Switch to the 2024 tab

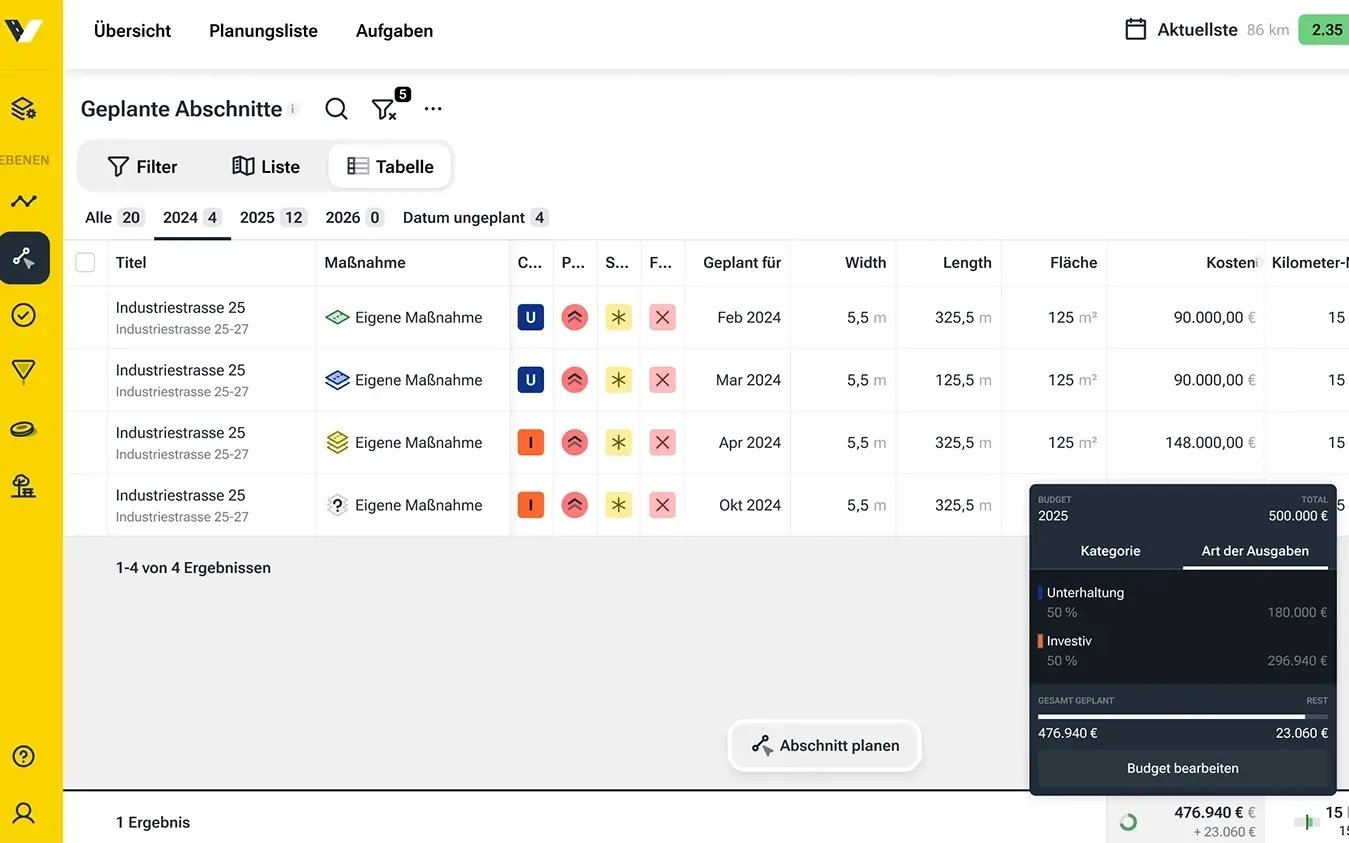192,217
